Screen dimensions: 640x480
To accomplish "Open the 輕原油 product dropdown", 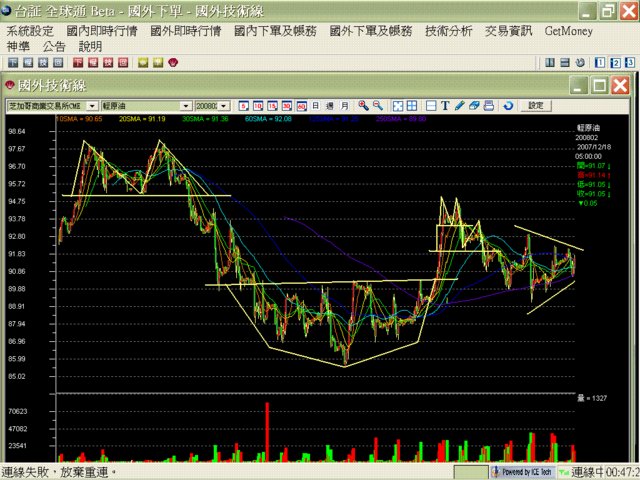I will [x=186, y=106].
